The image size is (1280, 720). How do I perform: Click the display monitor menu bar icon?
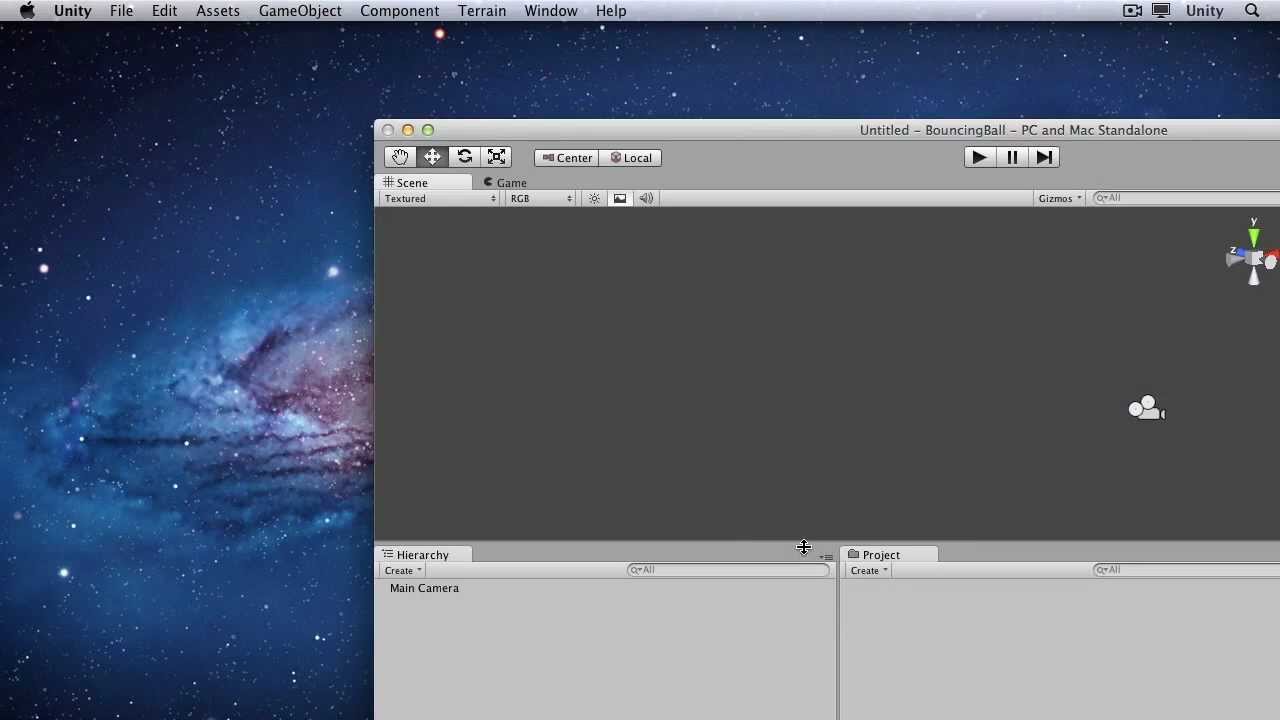point(1161,11)
